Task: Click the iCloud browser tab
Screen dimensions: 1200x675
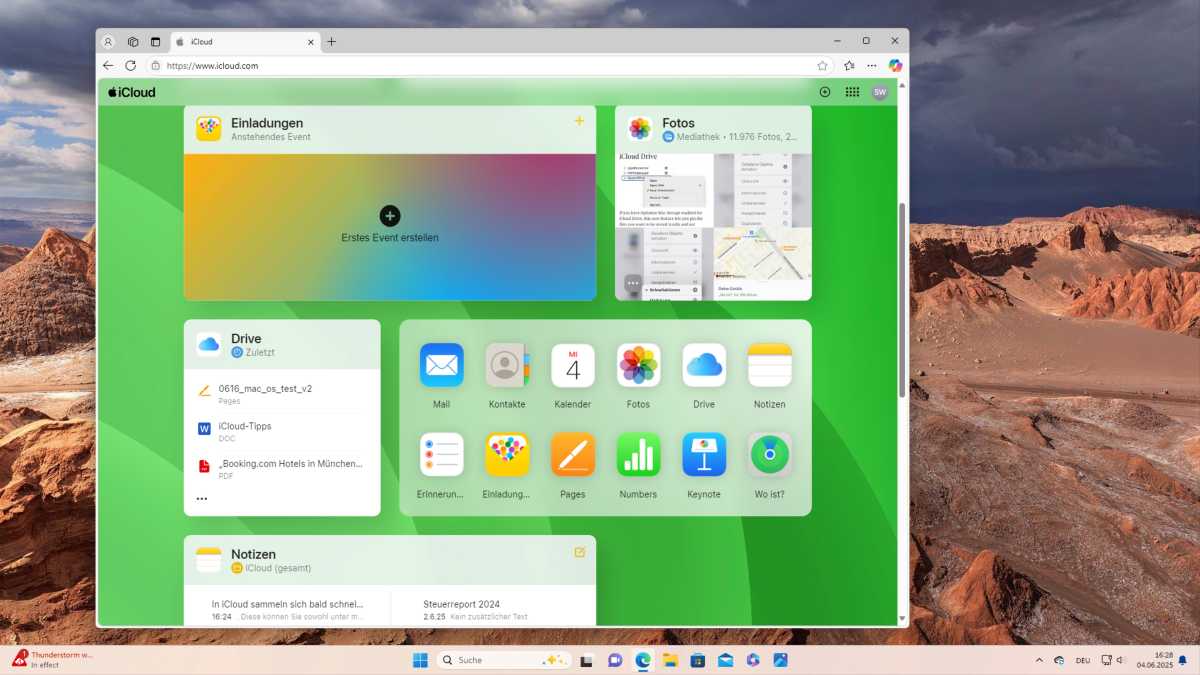Action: [240, 42]
